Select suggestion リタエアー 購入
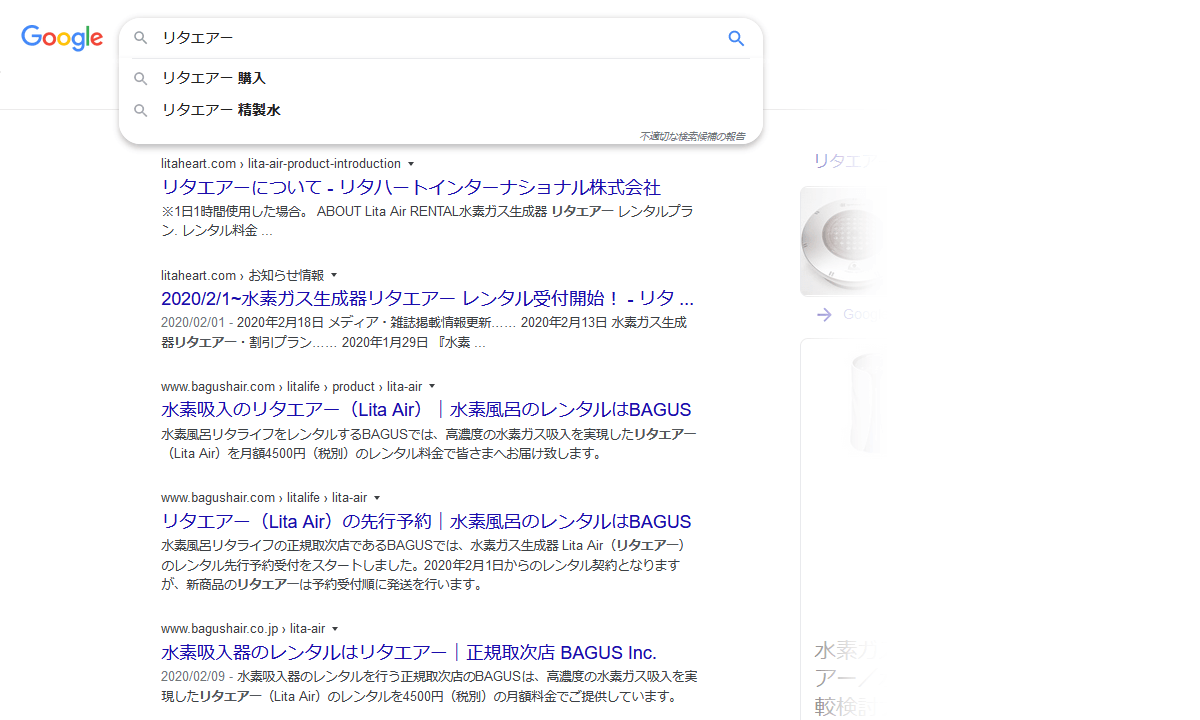Image resolution: width=1200 pixels, height=720 pixels. [x=440, y=78]
